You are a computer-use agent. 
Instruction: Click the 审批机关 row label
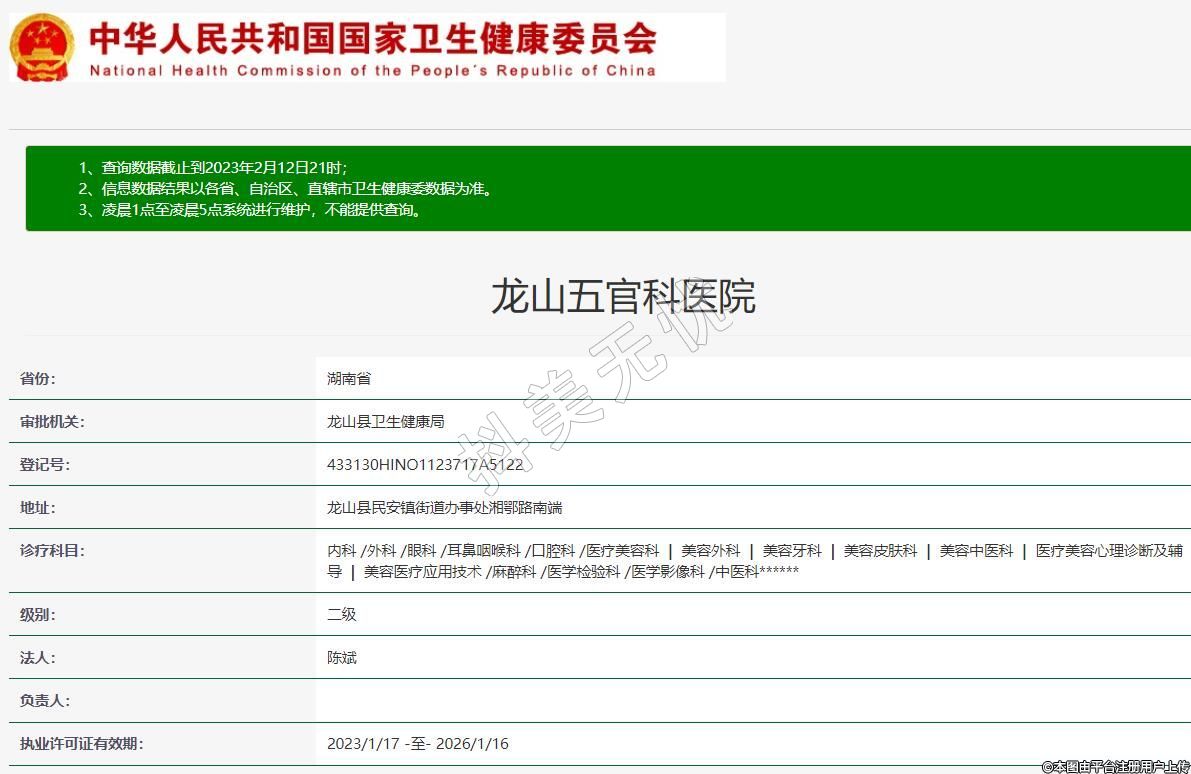coord(52,422)
